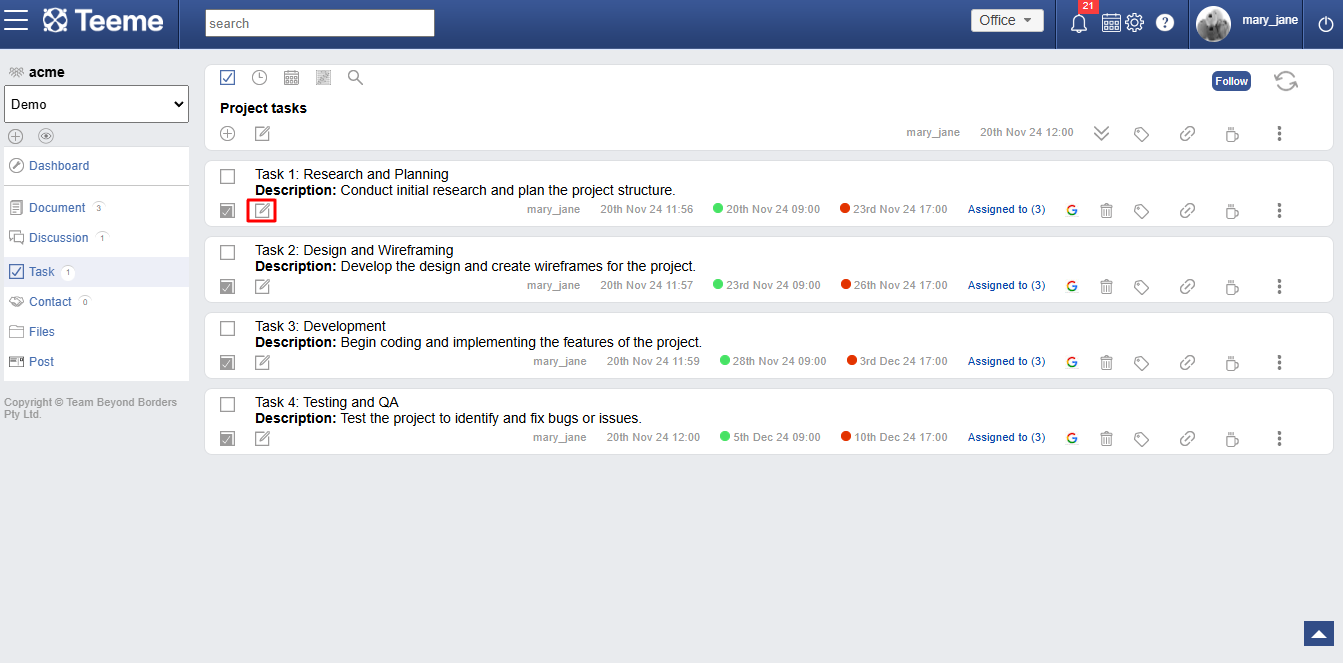Screen dimensions: 1343x663
Task: Add new item to Project tasks
Action: 227,133
